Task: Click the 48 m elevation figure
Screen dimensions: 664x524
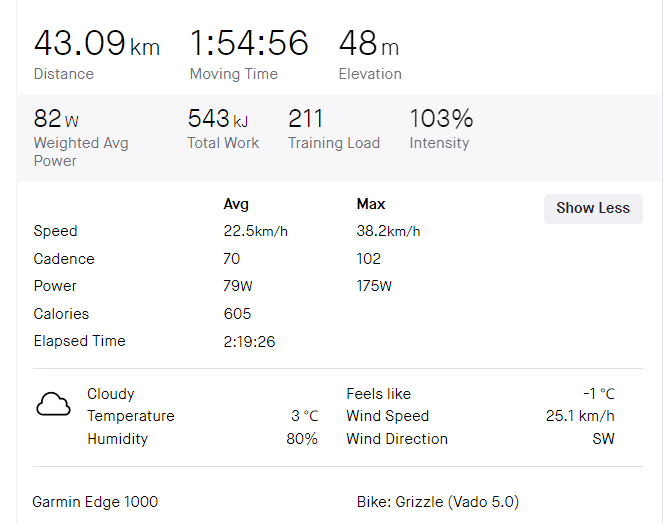Action: tap(369, 44)
